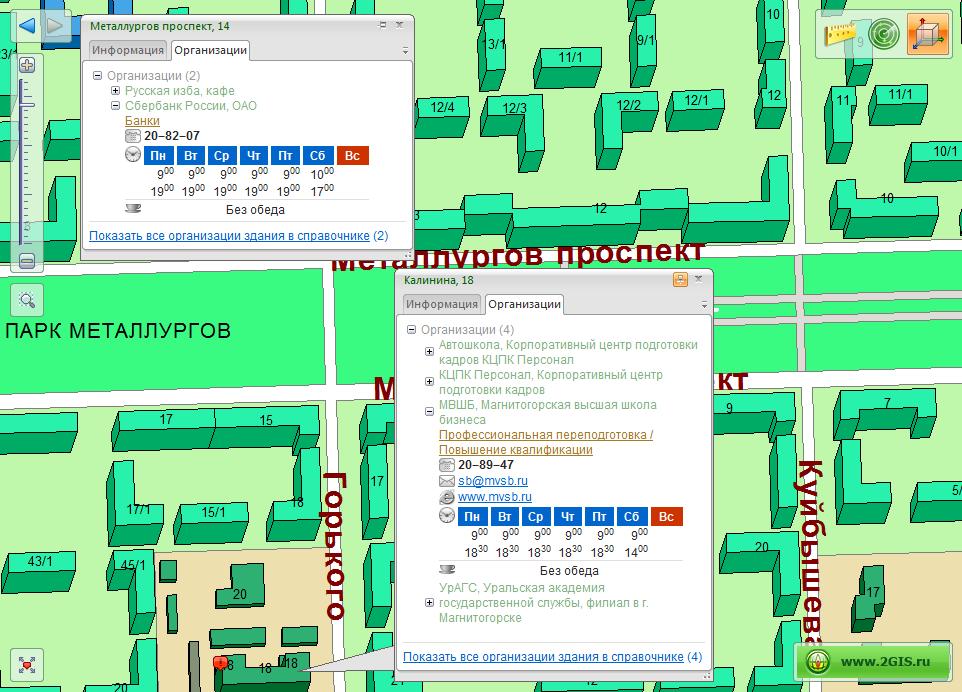Open the www.mvsb.ru website link
962x692 pixels.
point(494,497)
